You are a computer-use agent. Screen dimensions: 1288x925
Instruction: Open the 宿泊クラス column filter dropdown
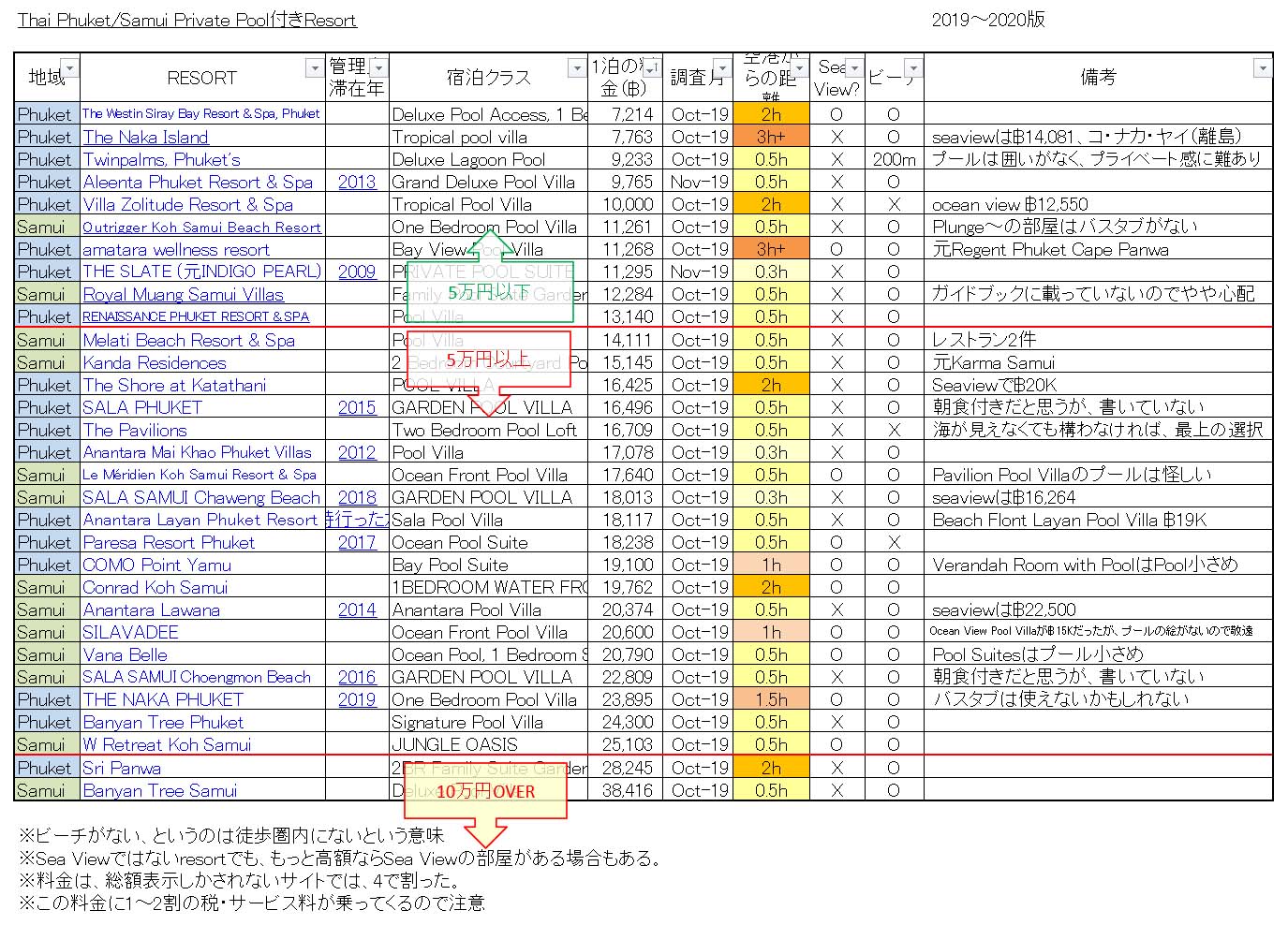coord(576,67)
